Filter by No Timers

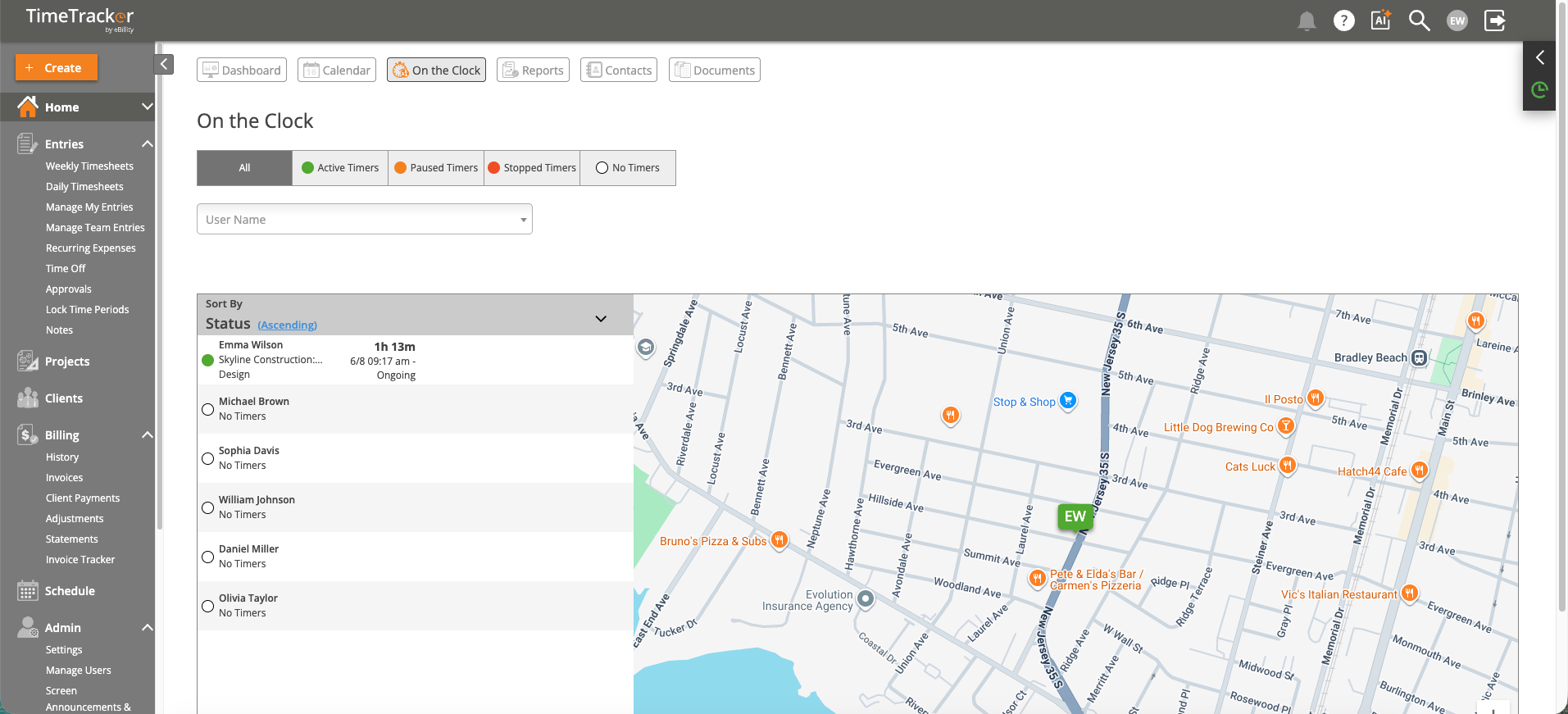coord(628,168)
